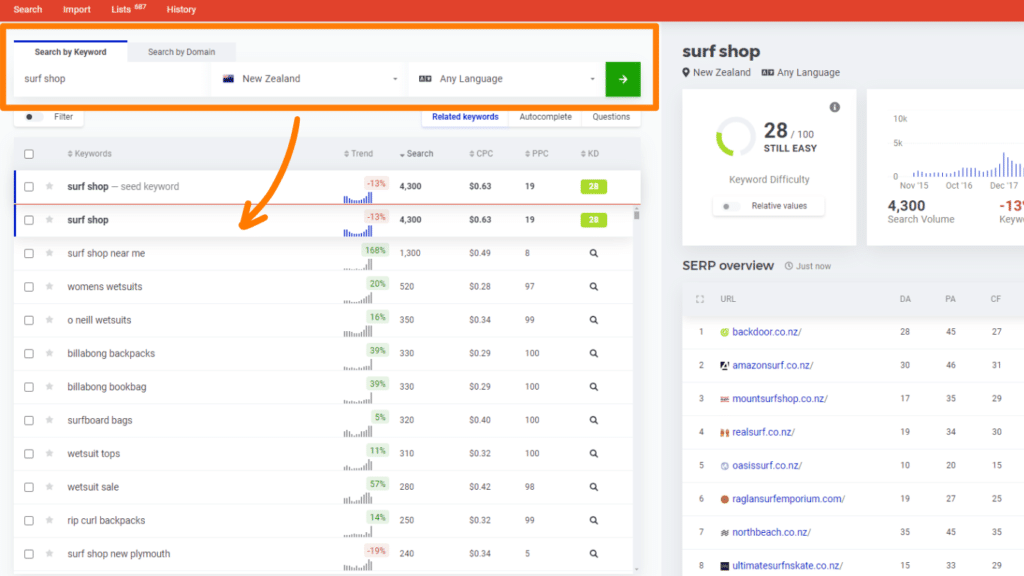This screenshot has width=1024, height=576.
Task: Sort by CPC column
Action: [x=481, y=153]
